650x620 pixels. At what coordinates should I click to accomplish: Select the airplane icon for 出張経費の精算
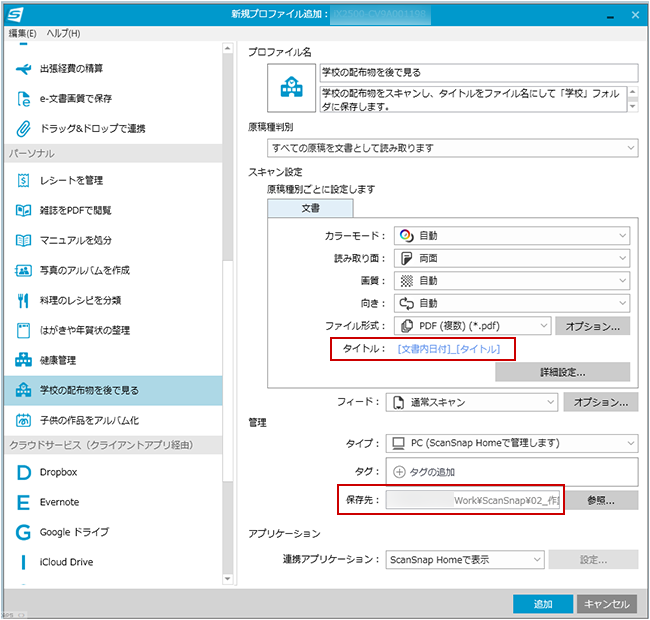tap(23, 68)
